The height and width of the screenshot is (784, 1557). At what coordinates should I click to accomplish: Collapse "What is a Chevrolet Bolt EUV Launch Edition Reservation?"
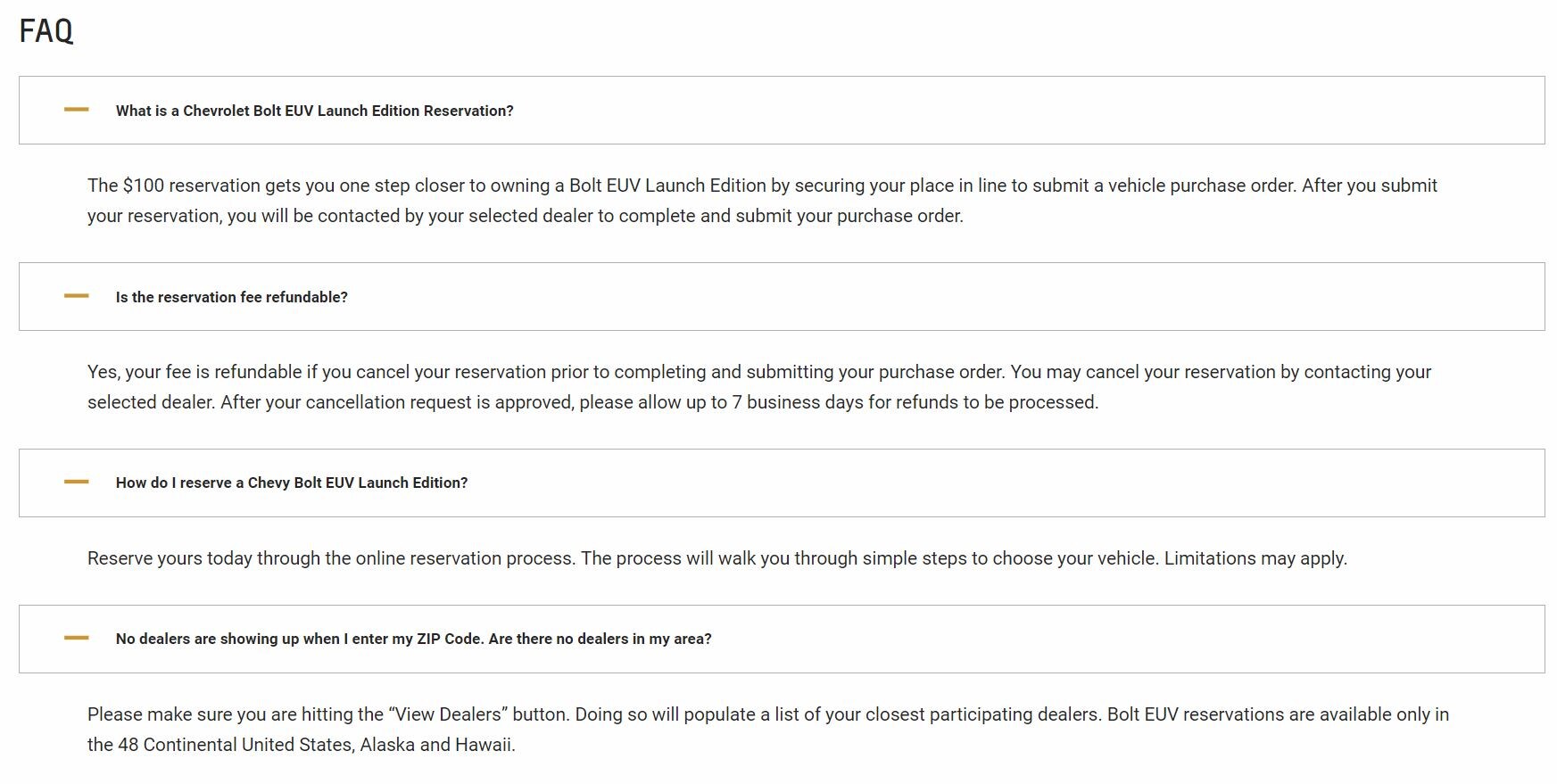(x=314, y=111)
